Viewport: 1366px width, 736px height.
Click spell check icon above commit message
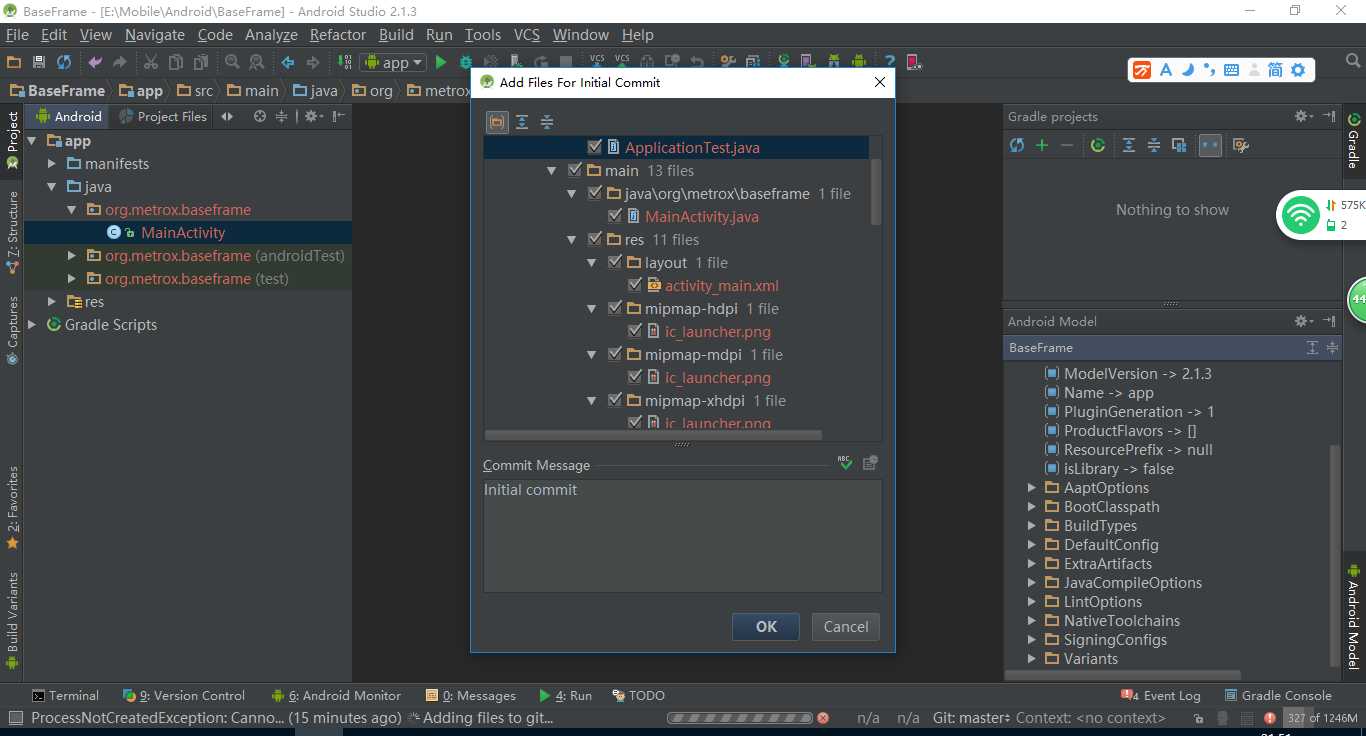(846, 463)
